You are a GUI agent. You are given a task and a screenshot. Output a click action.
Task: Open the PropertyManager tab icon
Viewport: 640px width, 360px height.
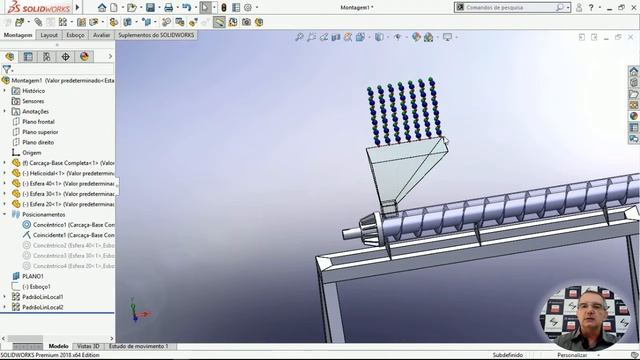pos(28,56)
